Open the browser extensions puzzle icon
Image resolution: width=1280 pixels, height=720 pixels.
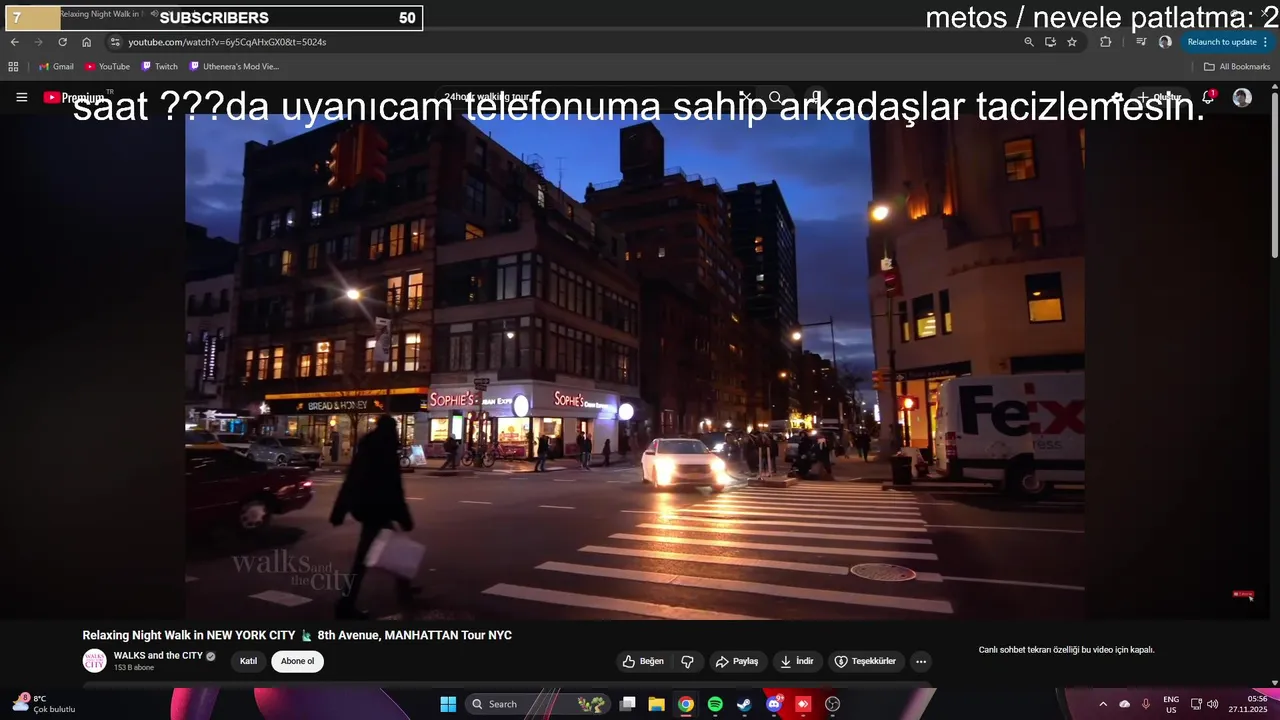[1105, 42]
